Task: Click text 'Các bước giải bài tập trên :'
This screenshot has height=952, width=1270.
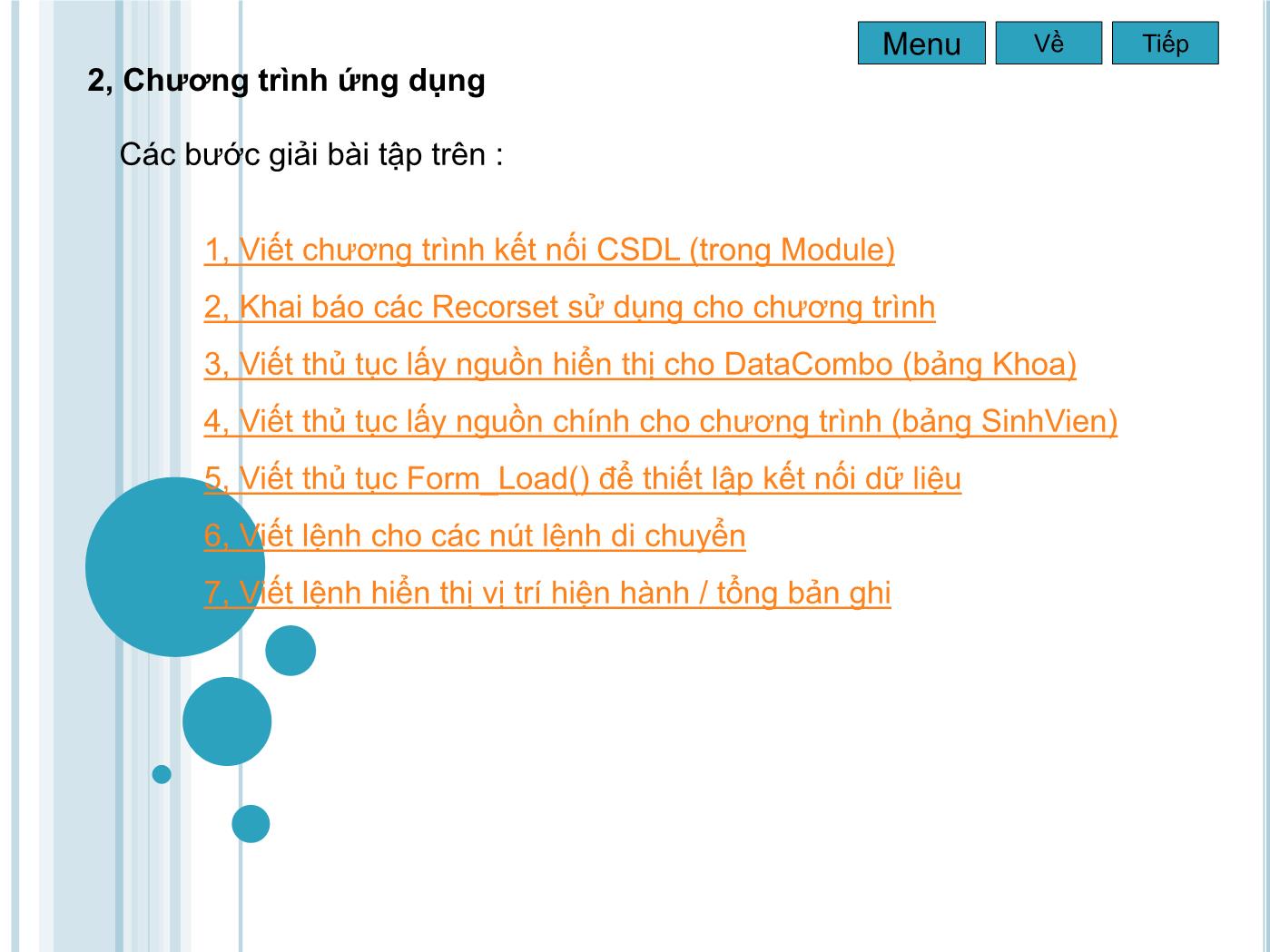Action: click(311, 155)
